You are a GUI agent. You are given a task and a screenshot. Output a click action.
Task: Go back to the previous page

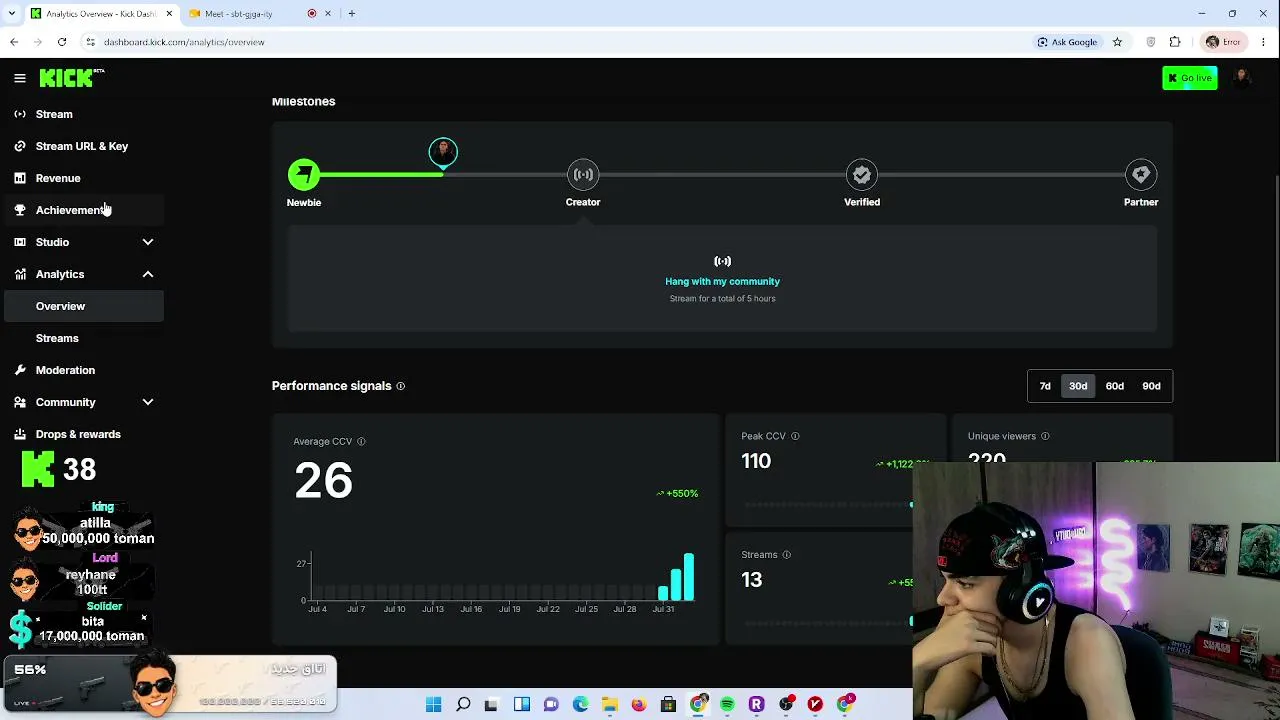[14, 42]
